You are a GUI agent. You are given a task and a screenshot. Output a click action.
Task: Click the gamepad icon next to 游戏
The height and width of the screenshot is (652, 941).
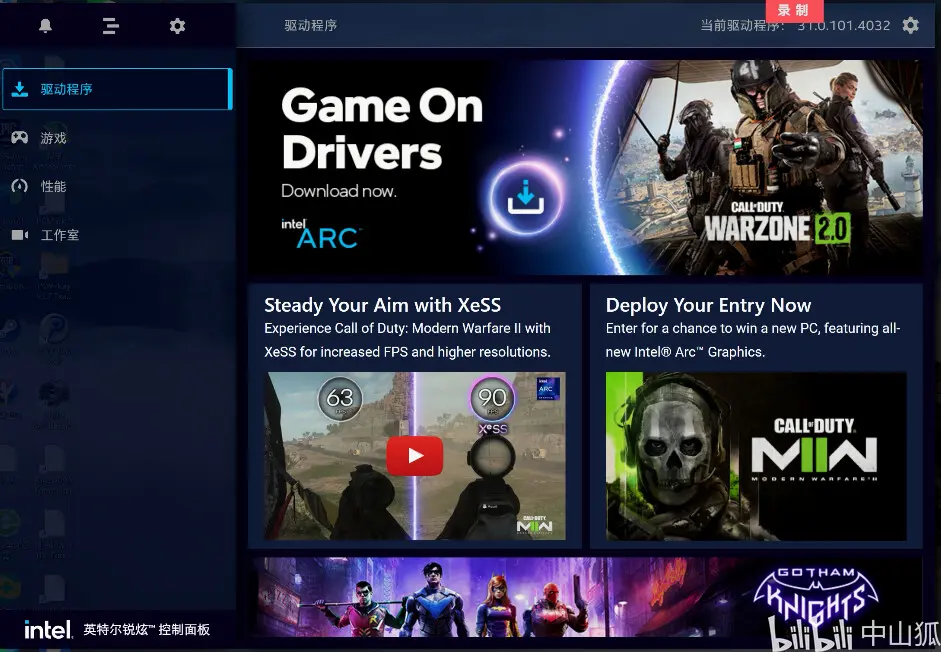click(20, 138)
